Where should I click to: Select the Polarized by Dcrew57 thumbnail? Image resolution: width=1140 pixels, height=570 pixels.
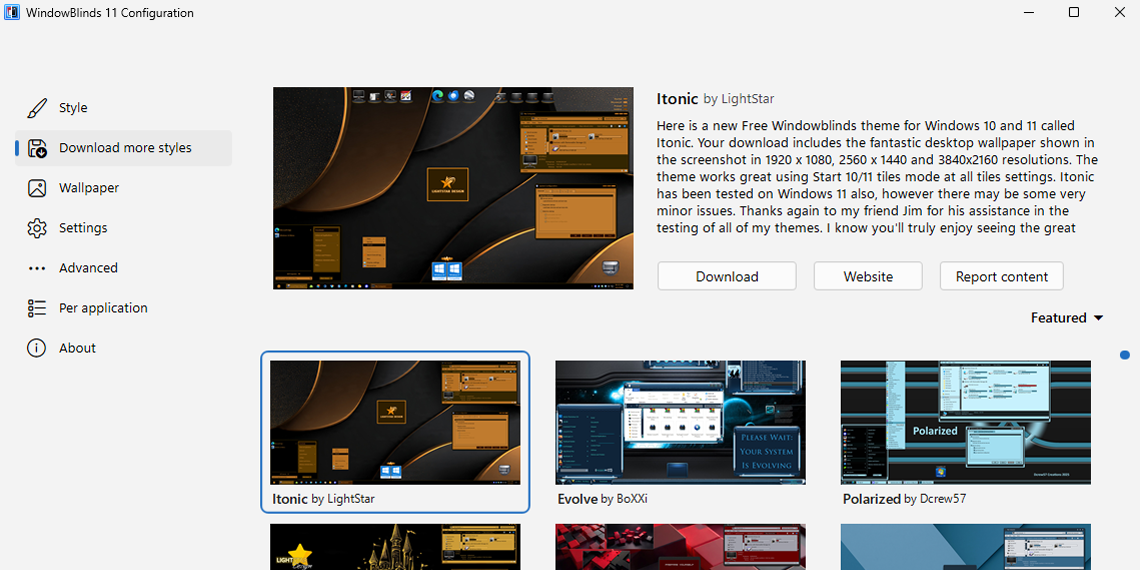pyautogui.click(x=966, y=422)
